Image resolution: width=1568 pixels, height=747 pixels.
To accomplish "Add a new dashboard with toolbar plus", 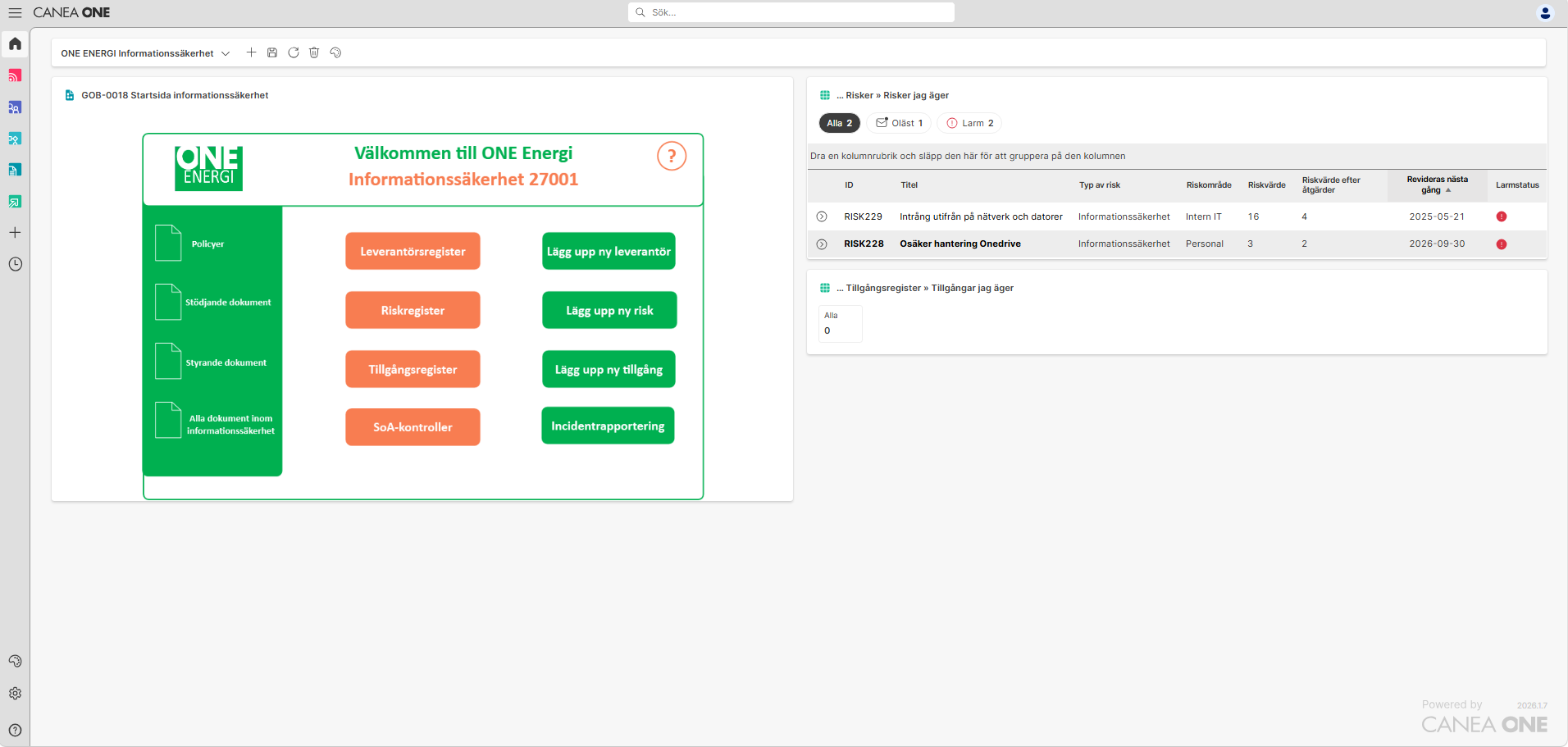I will click(251, 52).
